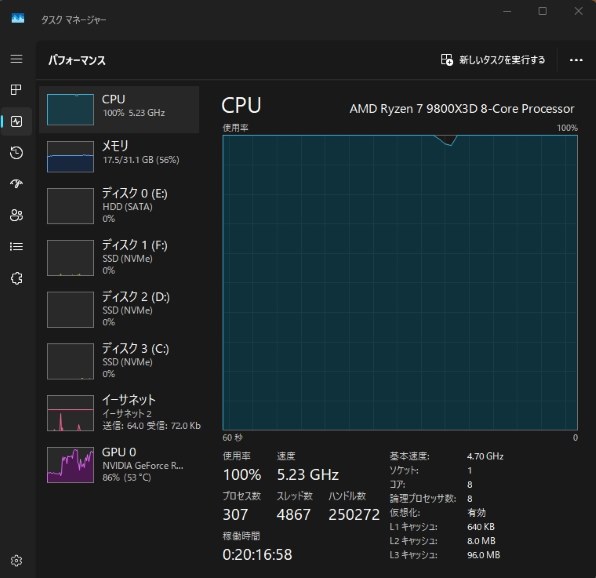The height and width of the screenshot is (578, 596).
Task: Select the CPU performance item
Action: [x=119, y=109]
